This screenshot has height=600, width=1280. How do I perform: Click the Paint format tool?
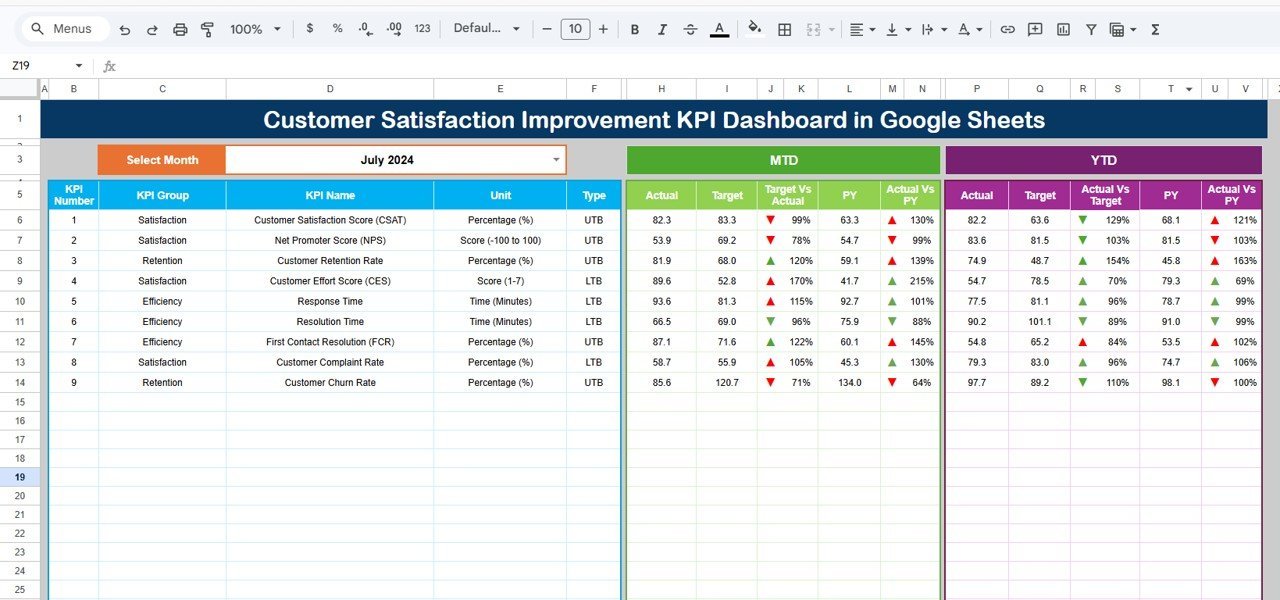207,29
